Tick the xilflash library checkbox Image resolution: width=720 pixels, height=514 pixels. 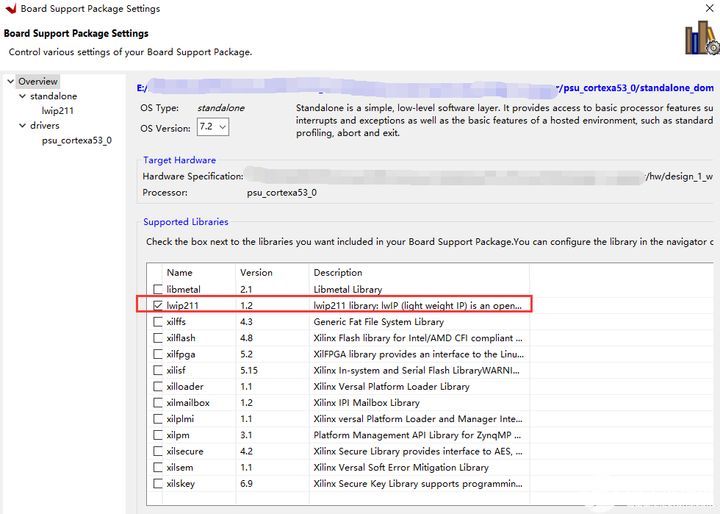point(157,338)
